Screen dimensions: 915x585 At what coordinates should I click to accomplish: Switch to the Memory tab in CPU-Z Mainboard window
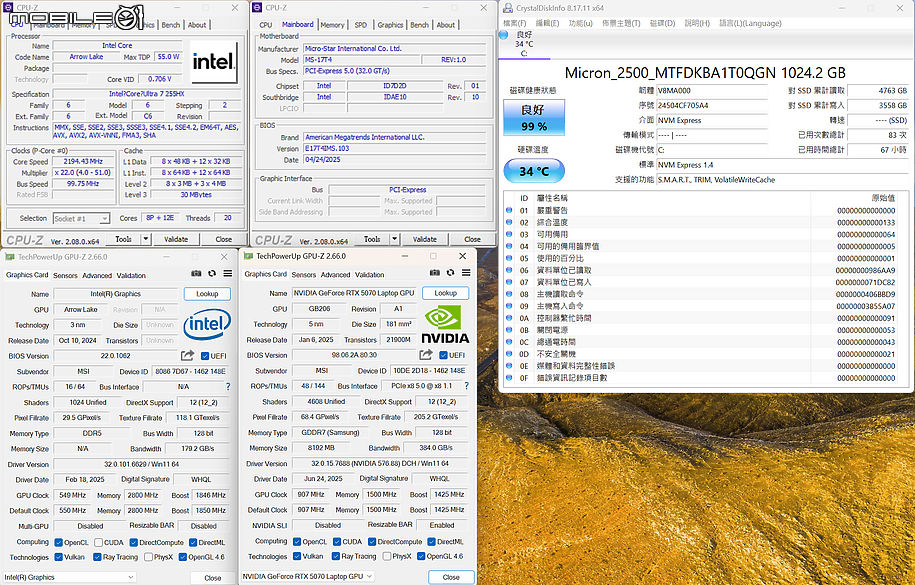pyautogui.click(x=332, y=25)
